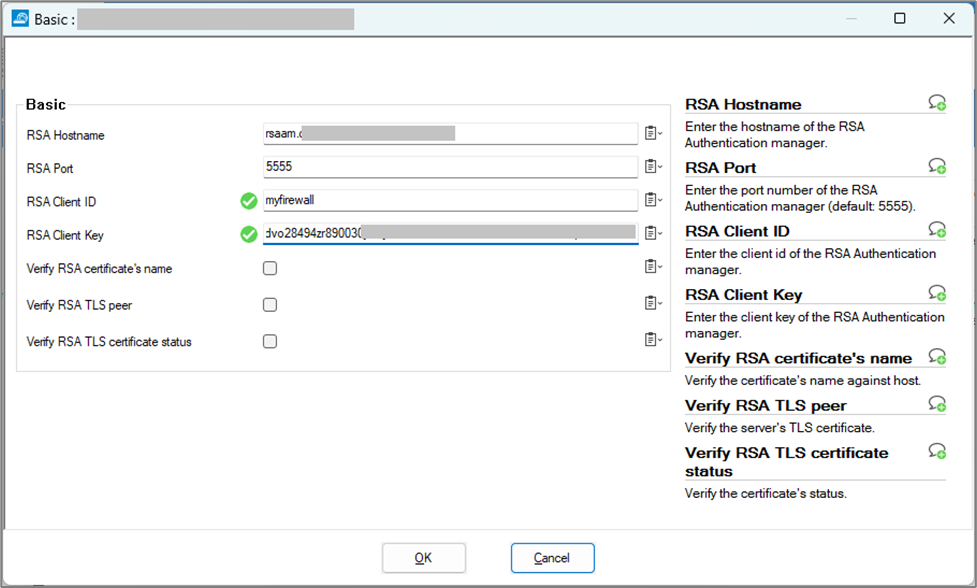Image resolution: width=977 pixels, height=588 pixels.
Task: Open clipboard dropdown for RSA Port field
Action: 653,166
